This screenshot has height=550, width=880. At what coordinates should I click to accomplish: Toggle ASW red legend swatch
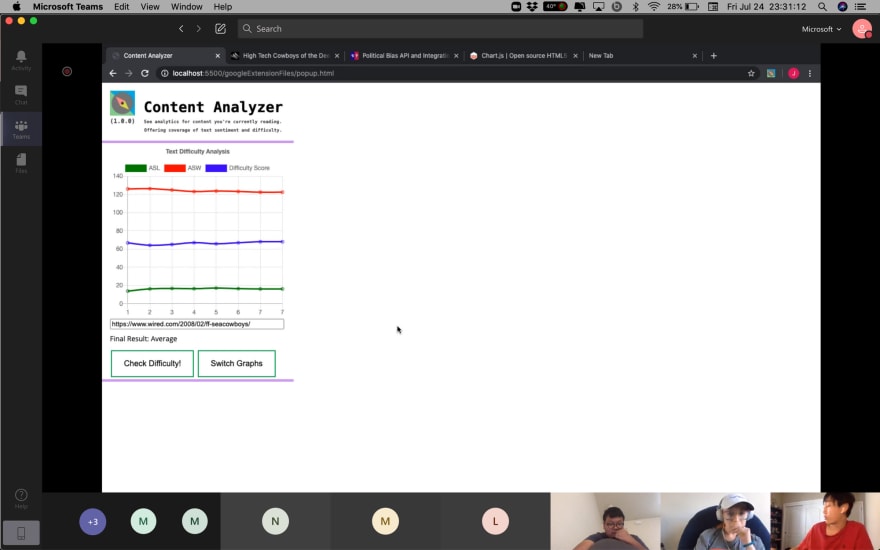(175, 168)
